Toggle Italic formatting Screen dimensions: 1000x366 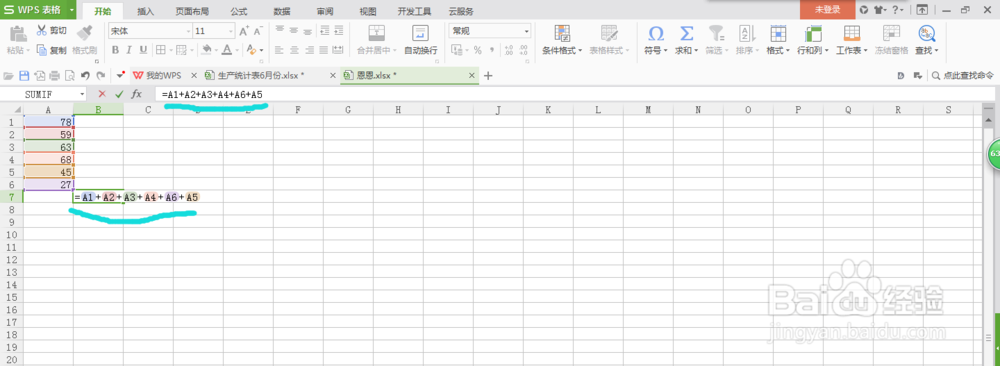tap(129, 50)
